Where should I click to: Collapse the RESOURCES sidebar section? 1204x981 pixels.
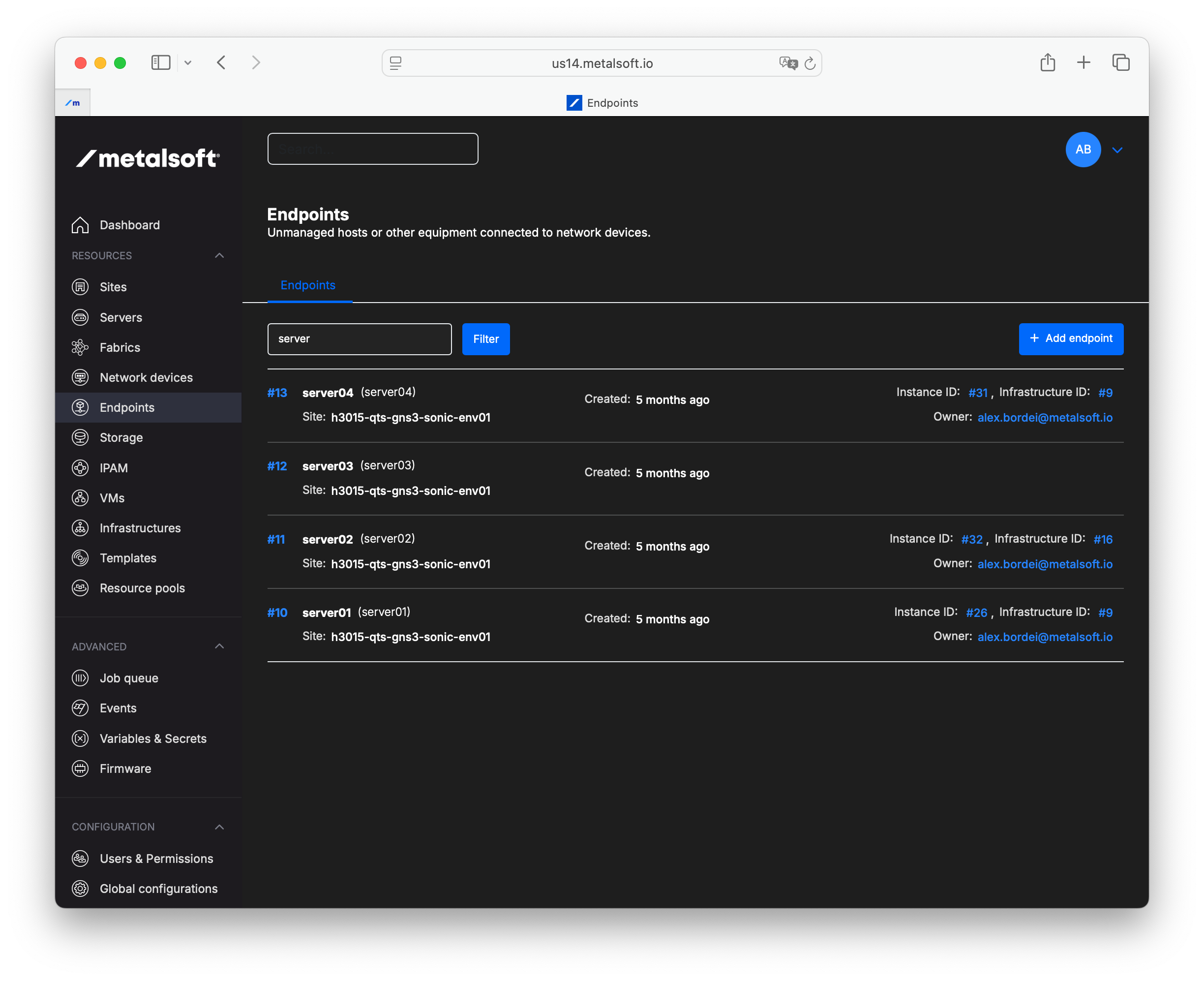[219, 255]
